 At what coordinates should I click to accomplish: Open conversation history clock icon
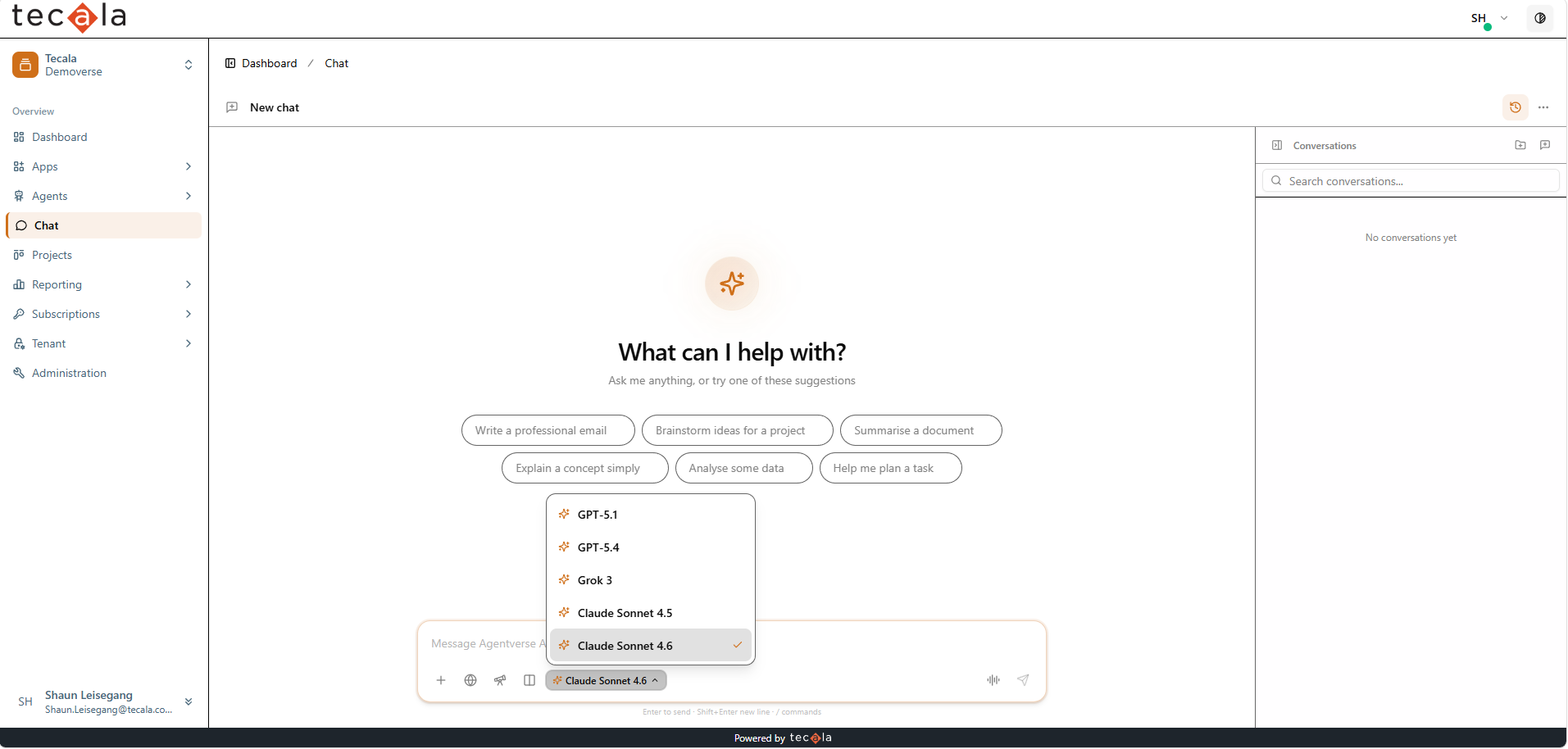coord(1516,107)
